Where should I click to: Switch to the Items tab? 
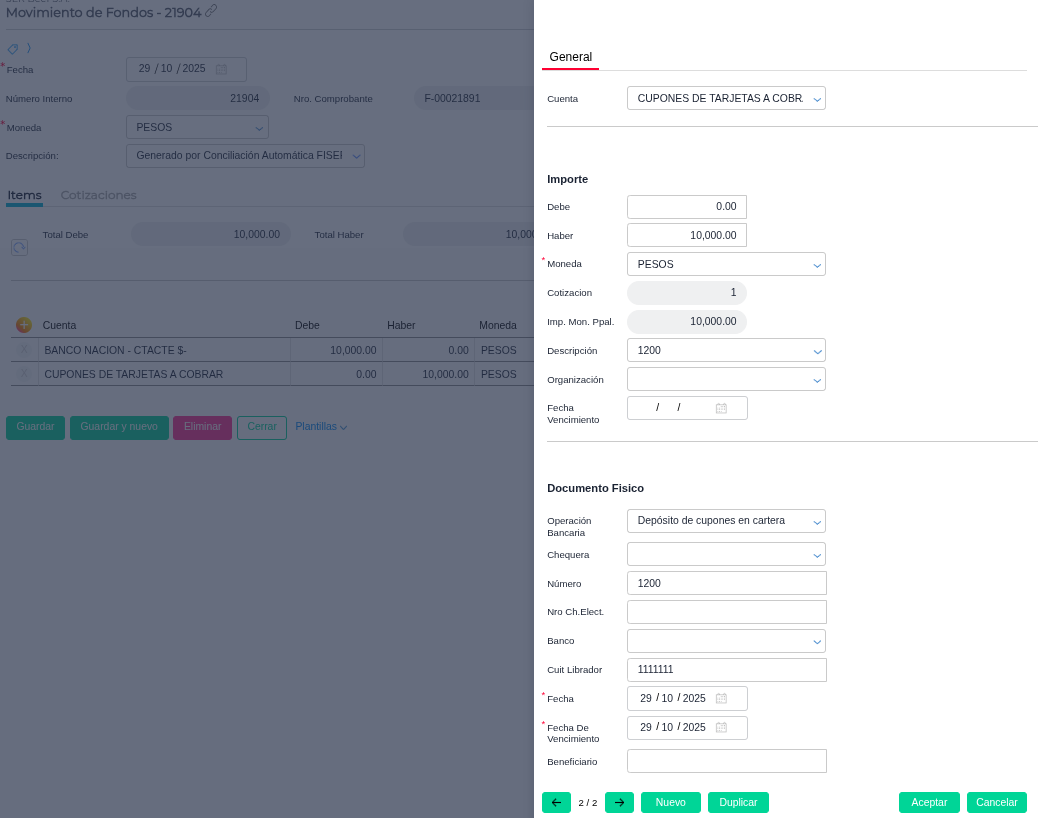[24, 195]
